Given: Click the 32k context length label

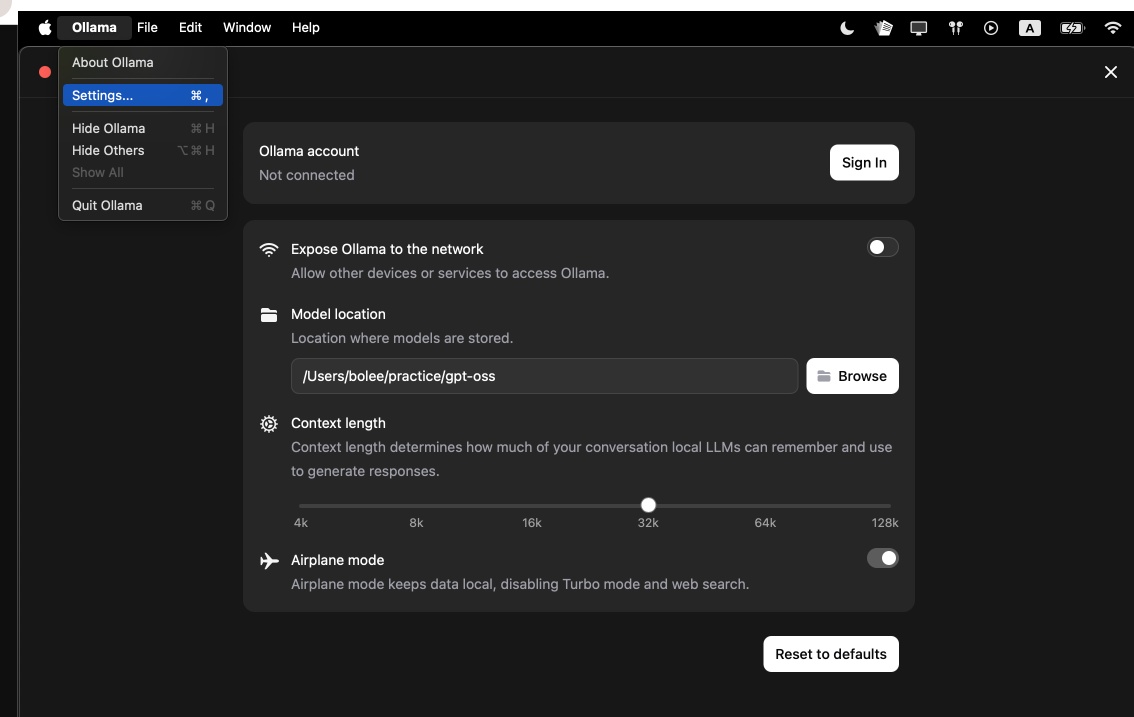Looking at the screenshot, I should (648, 523).
